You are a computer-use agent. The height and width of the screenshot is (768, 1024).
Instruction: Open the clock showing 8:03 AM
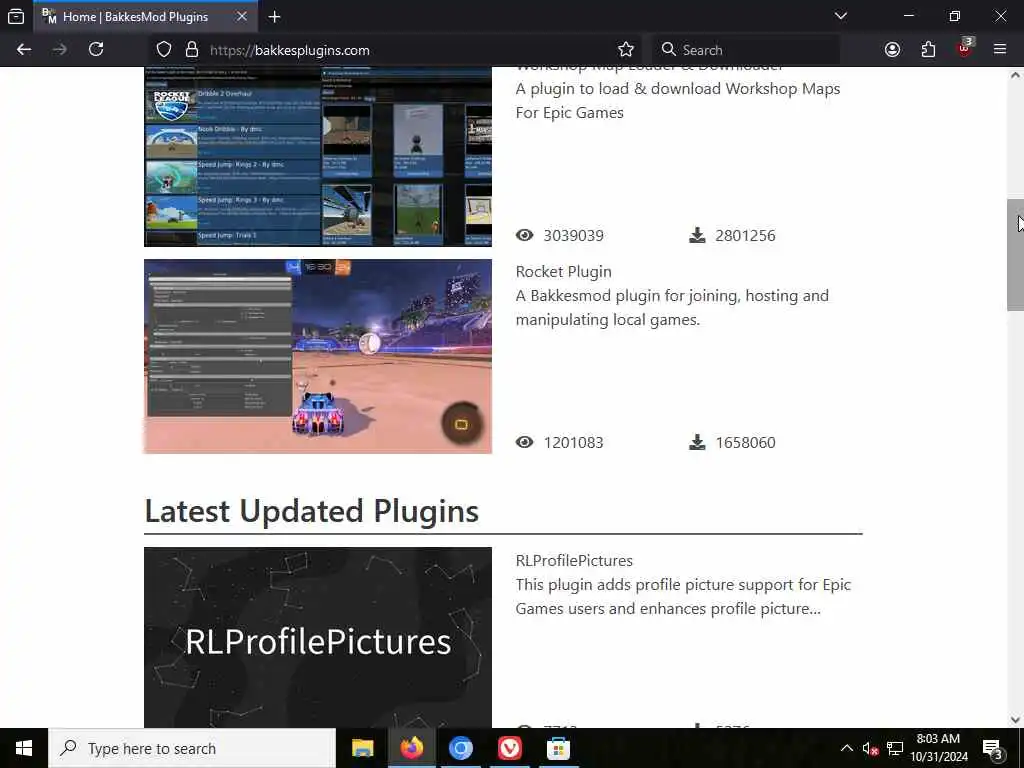tap(938, 748)
